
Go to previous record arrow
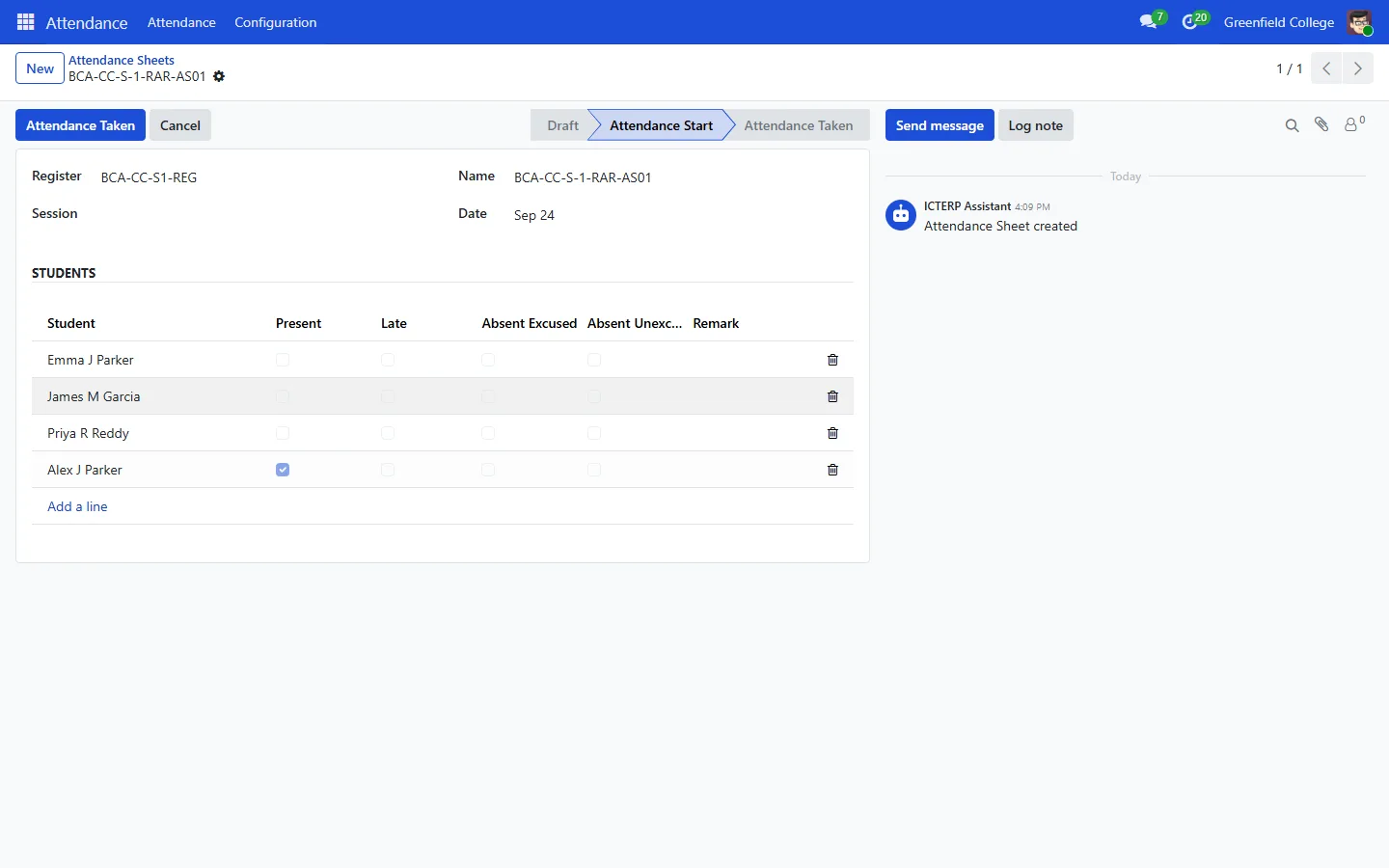point(1326,68)
